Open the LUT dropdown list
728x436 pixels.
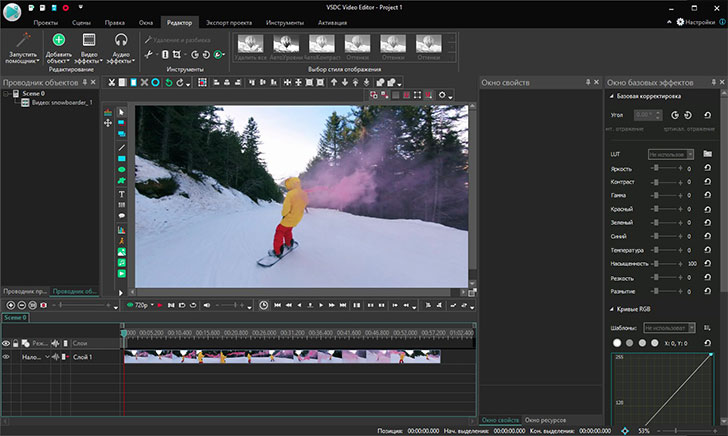click(x=670, y=154)
